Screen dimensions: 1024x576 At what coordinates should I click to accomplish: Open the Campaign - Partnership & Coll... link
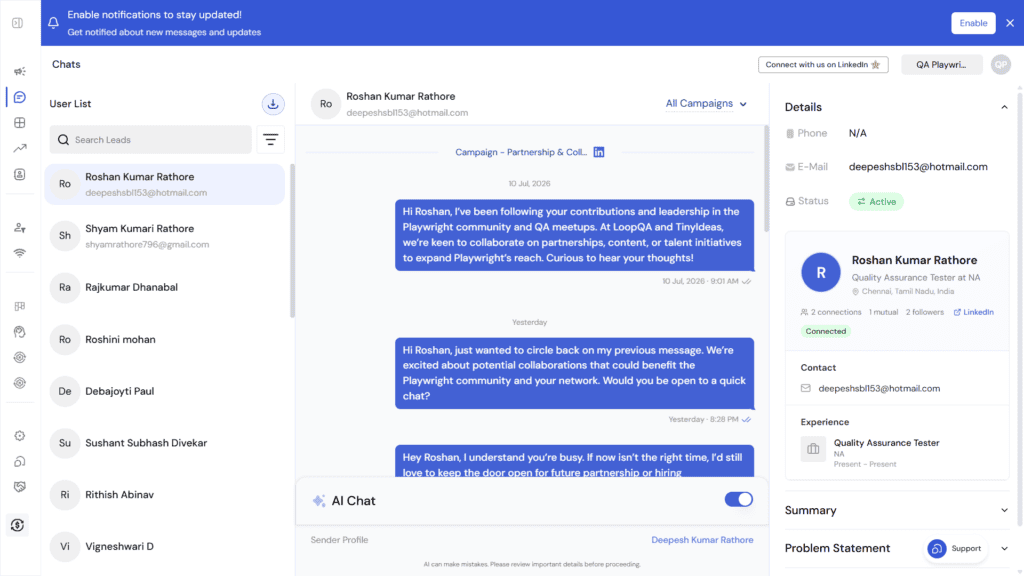521,152
